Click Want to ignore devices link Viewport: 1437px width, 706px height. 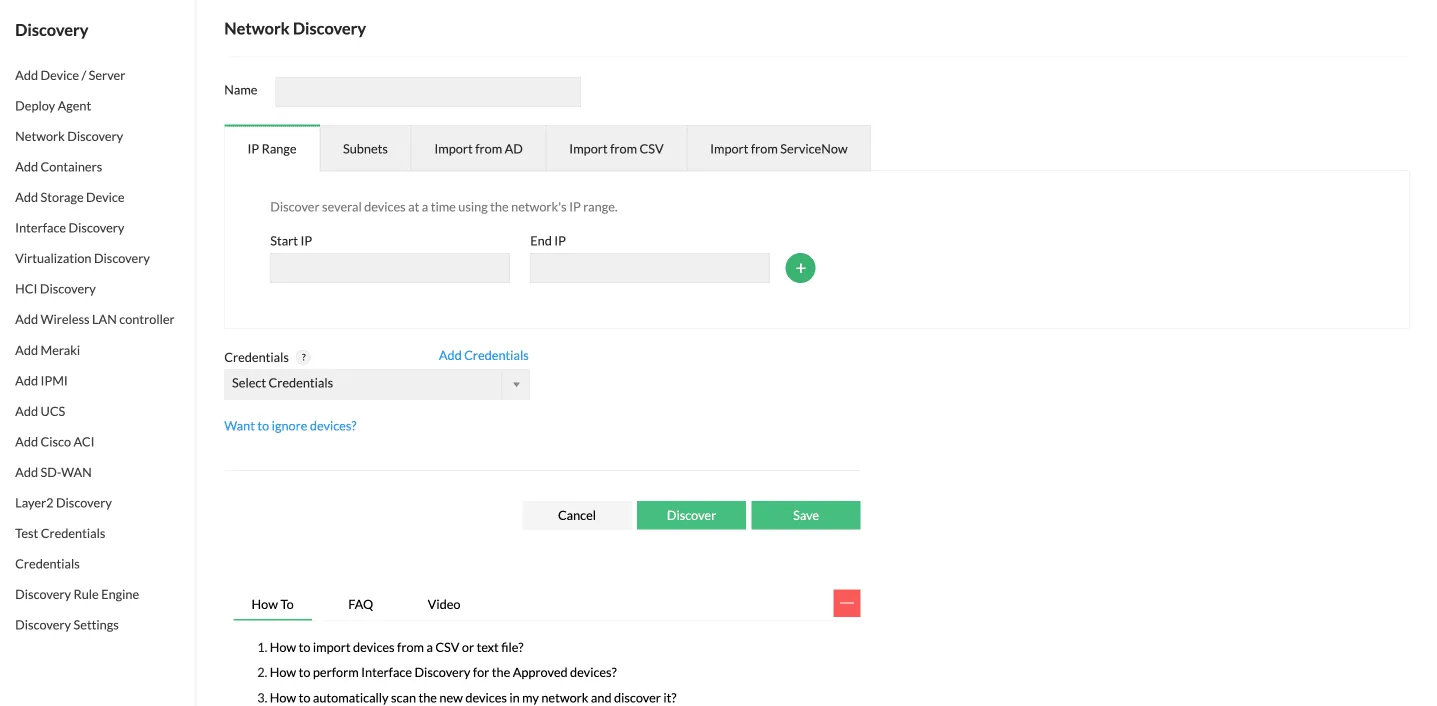pyautogui.click(x=290, y=425)
